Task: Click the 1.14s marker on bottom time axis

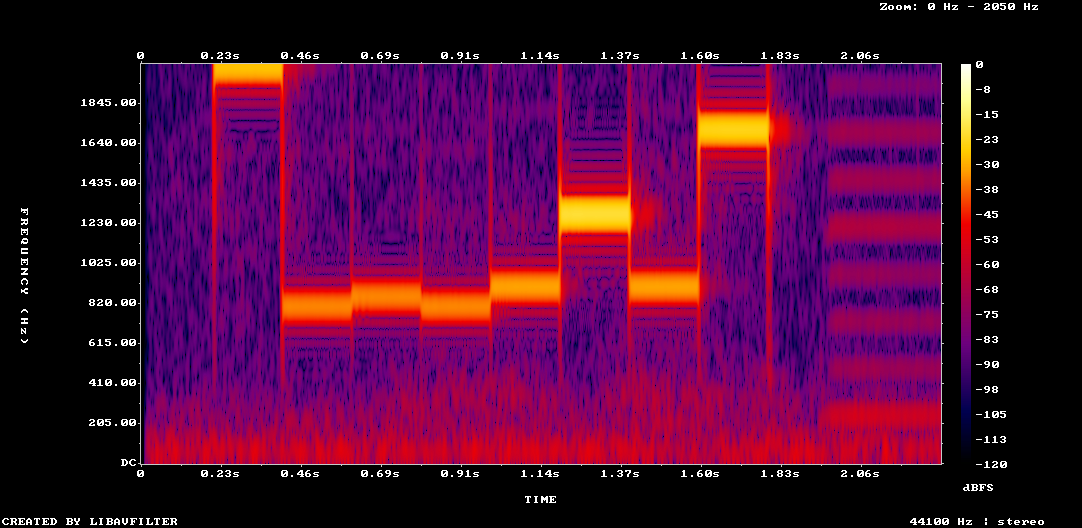Action: point(540,474)
